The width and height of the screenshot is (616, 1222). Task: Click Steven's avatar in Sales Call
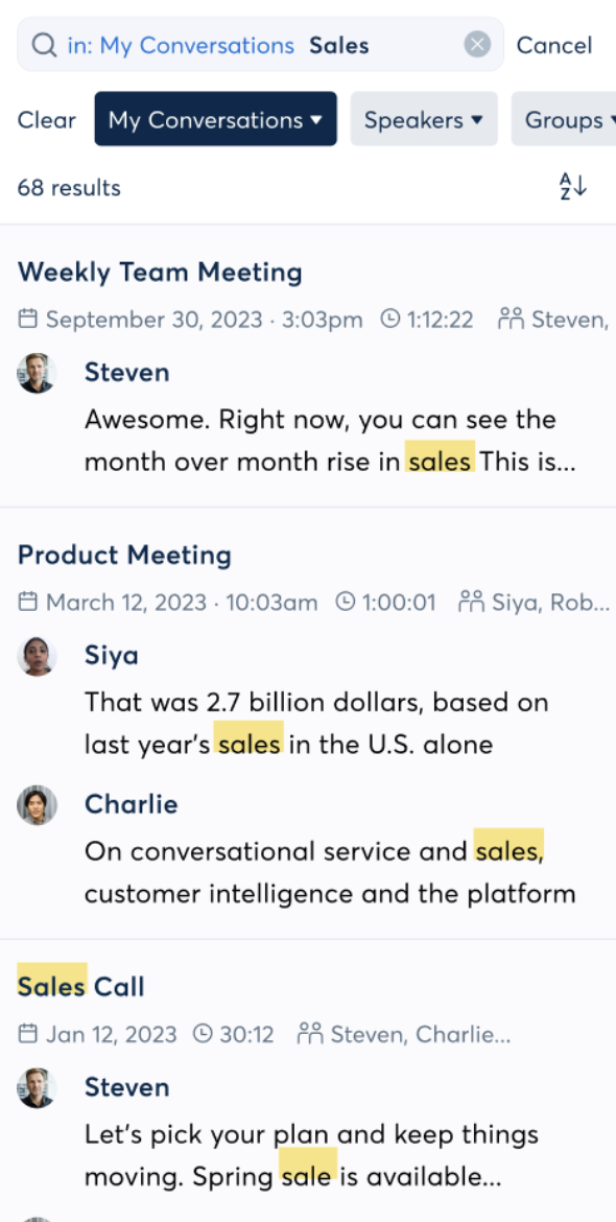[36, 1088]
